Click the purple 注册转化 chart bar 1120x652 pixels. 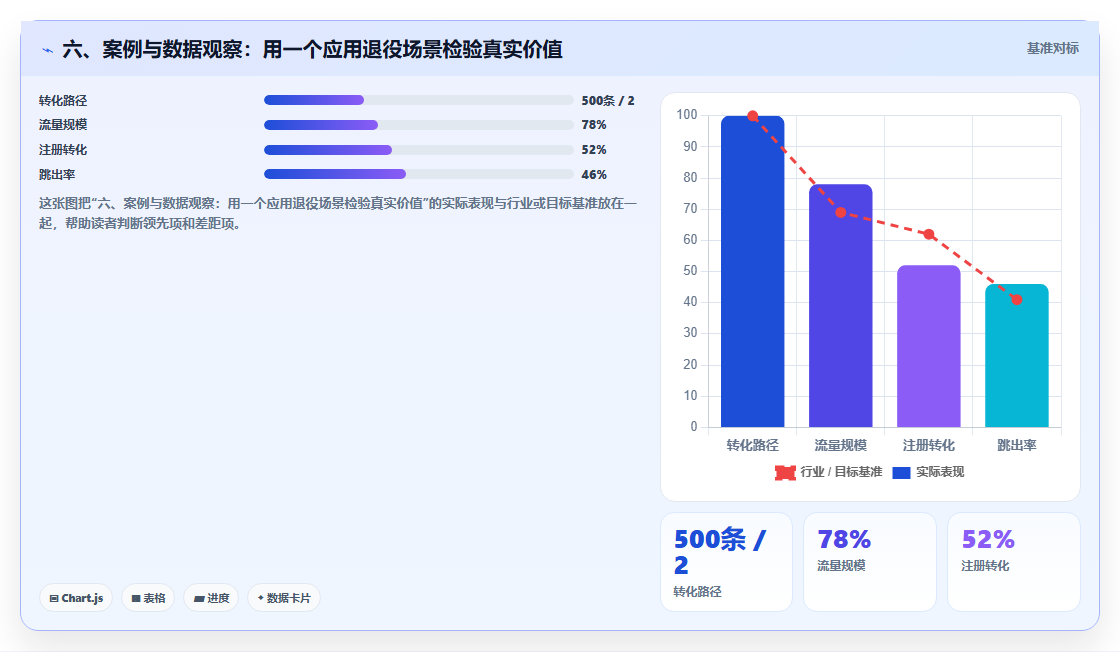(x=929, y=346)
